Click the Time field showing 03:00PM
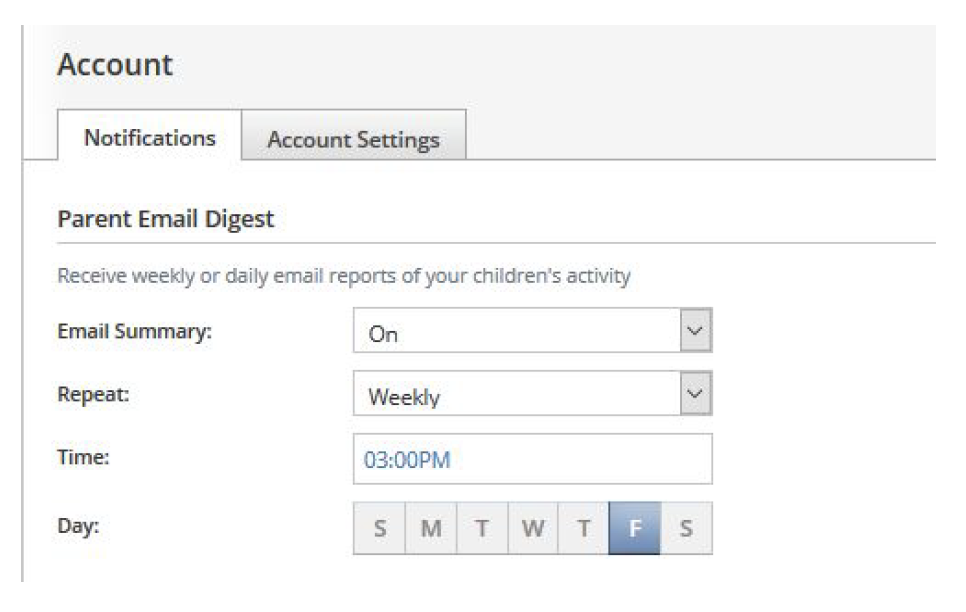966x612 pixels. (x=532, y=459)
